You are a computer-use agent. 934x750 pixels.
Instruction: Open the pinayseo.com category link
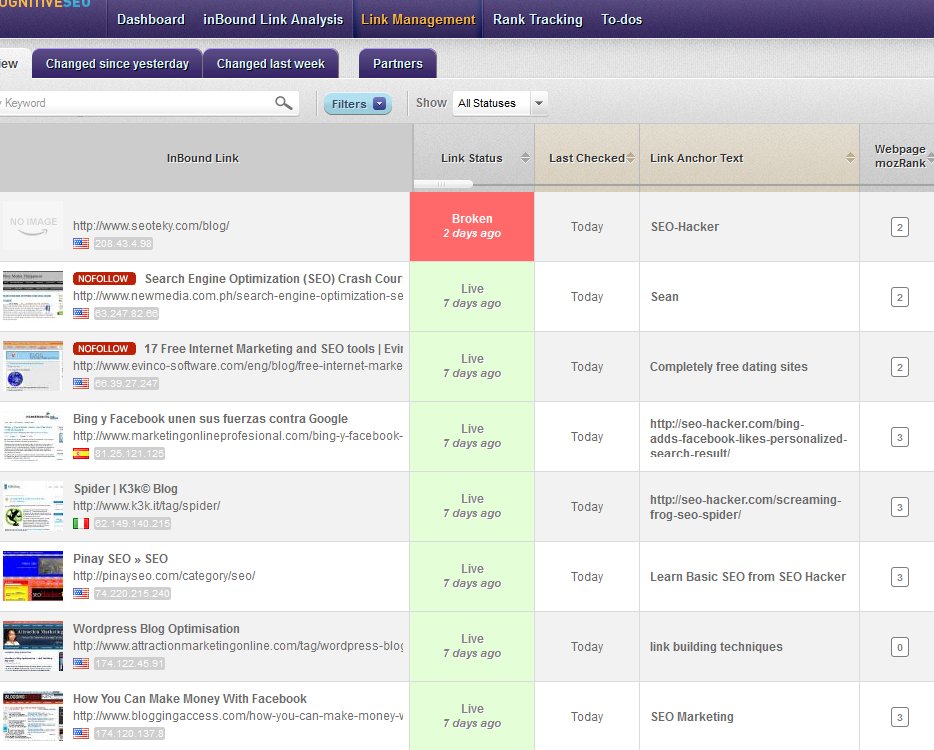[x=164, y=576]
